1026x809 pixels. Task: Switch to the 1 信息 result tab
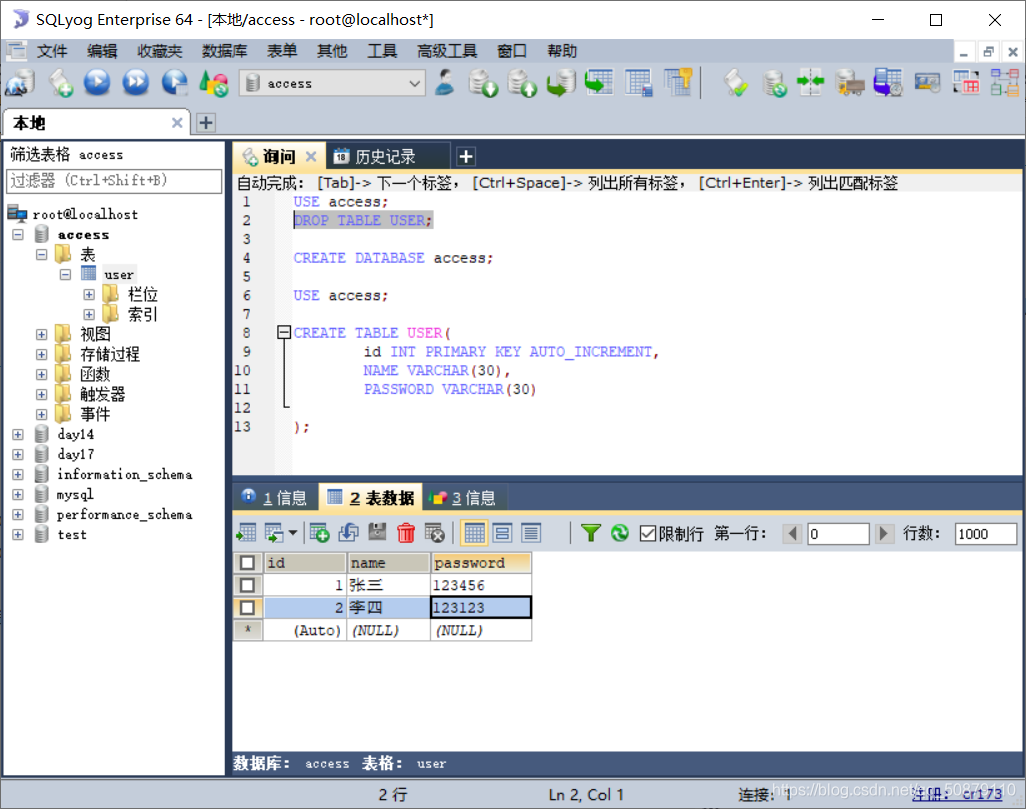[275, 498]
